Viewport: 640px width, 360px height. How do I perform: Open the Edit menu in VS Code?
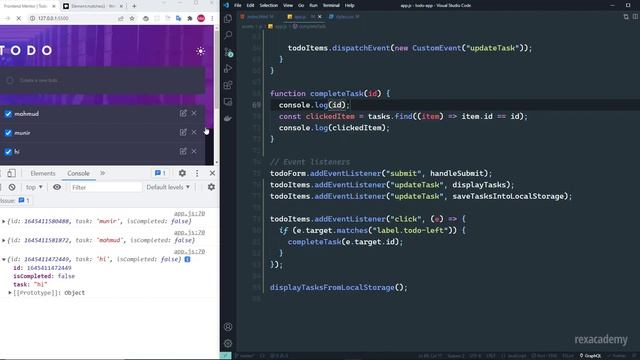click(x=250, y=5)
